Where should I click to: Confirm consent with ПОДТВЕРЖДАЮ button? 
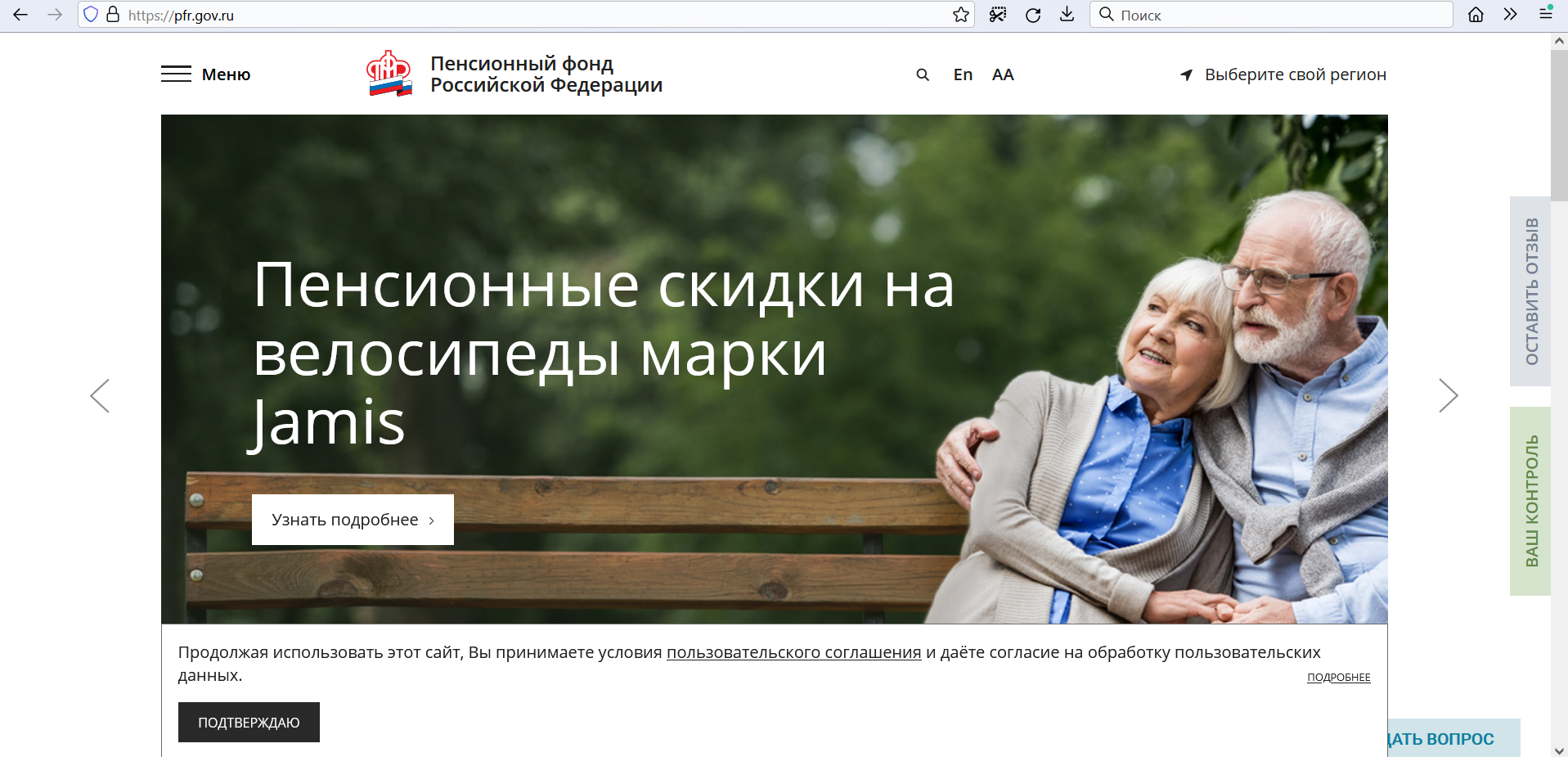point(249,723)
